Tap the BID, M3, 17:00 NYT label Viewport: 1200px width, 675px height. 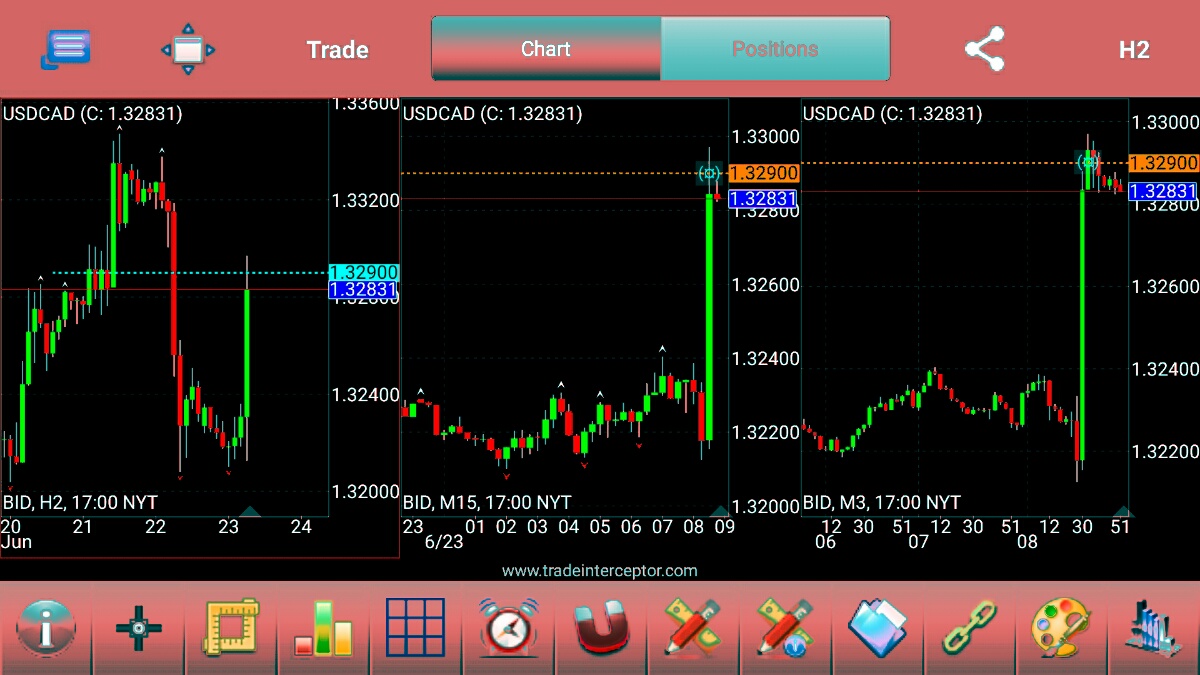(x=882, y=502)
